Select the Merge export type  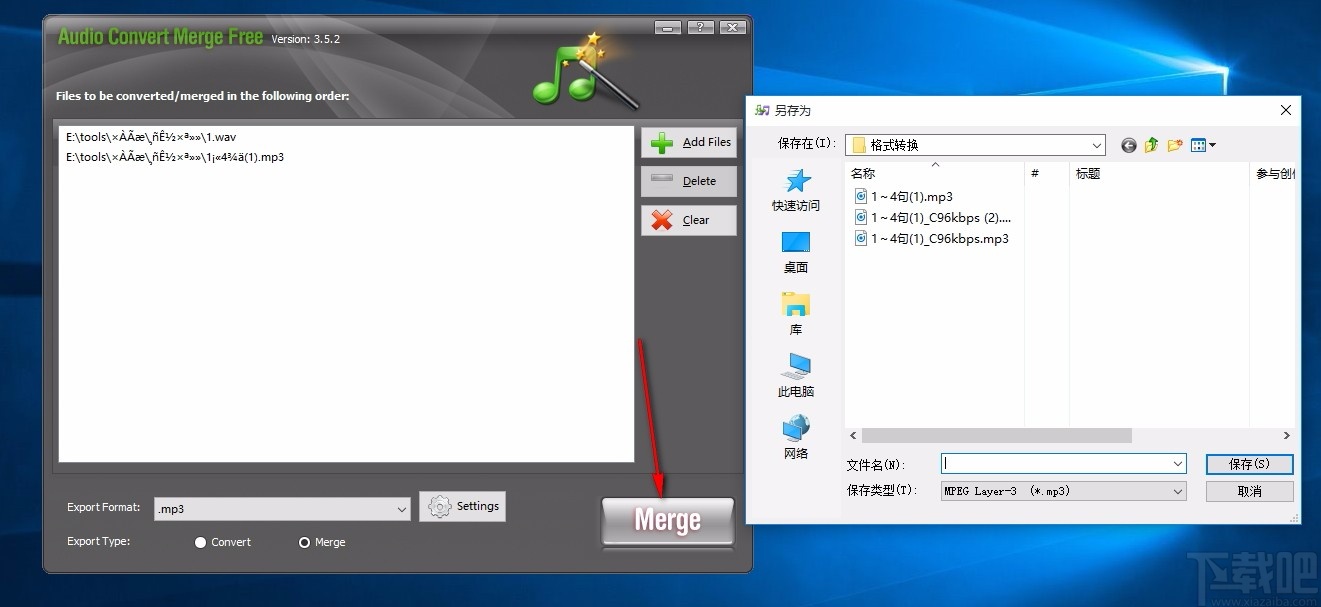pyautogui.click(x=304, y=542)
